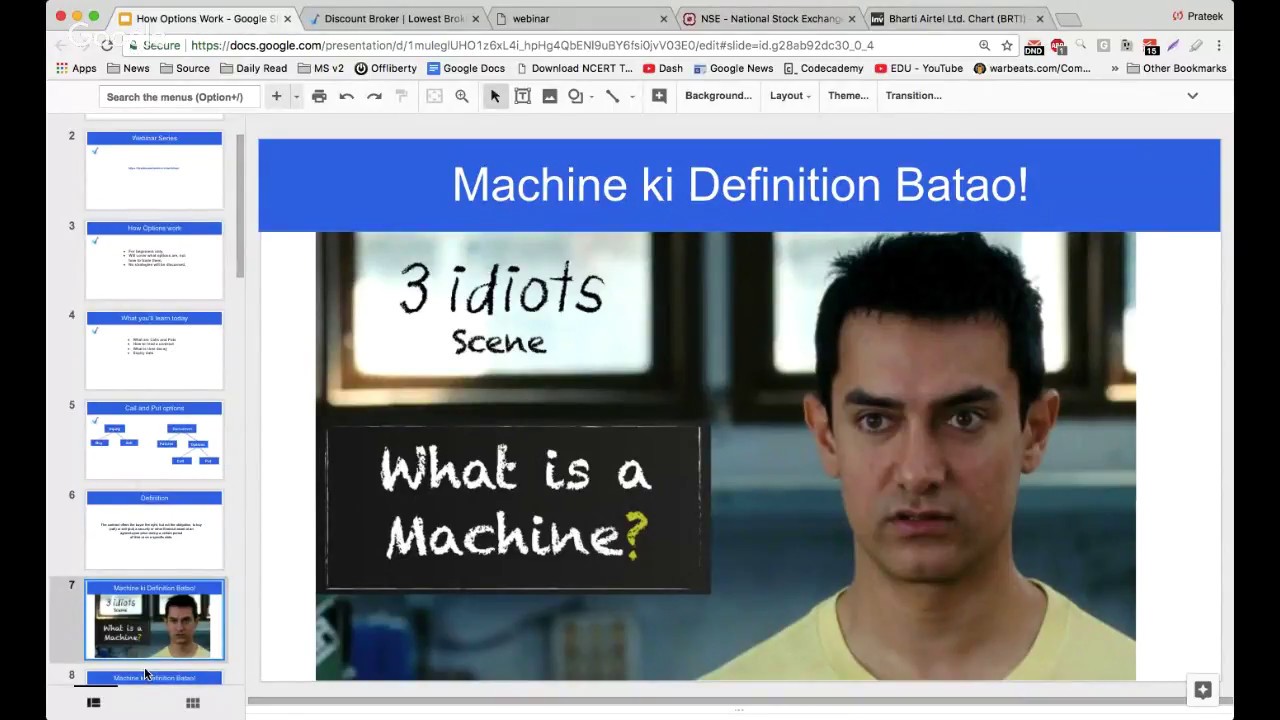Open the line type dropdown arrow
This screenshot has height=720, width=1280.
click(632, 97)
